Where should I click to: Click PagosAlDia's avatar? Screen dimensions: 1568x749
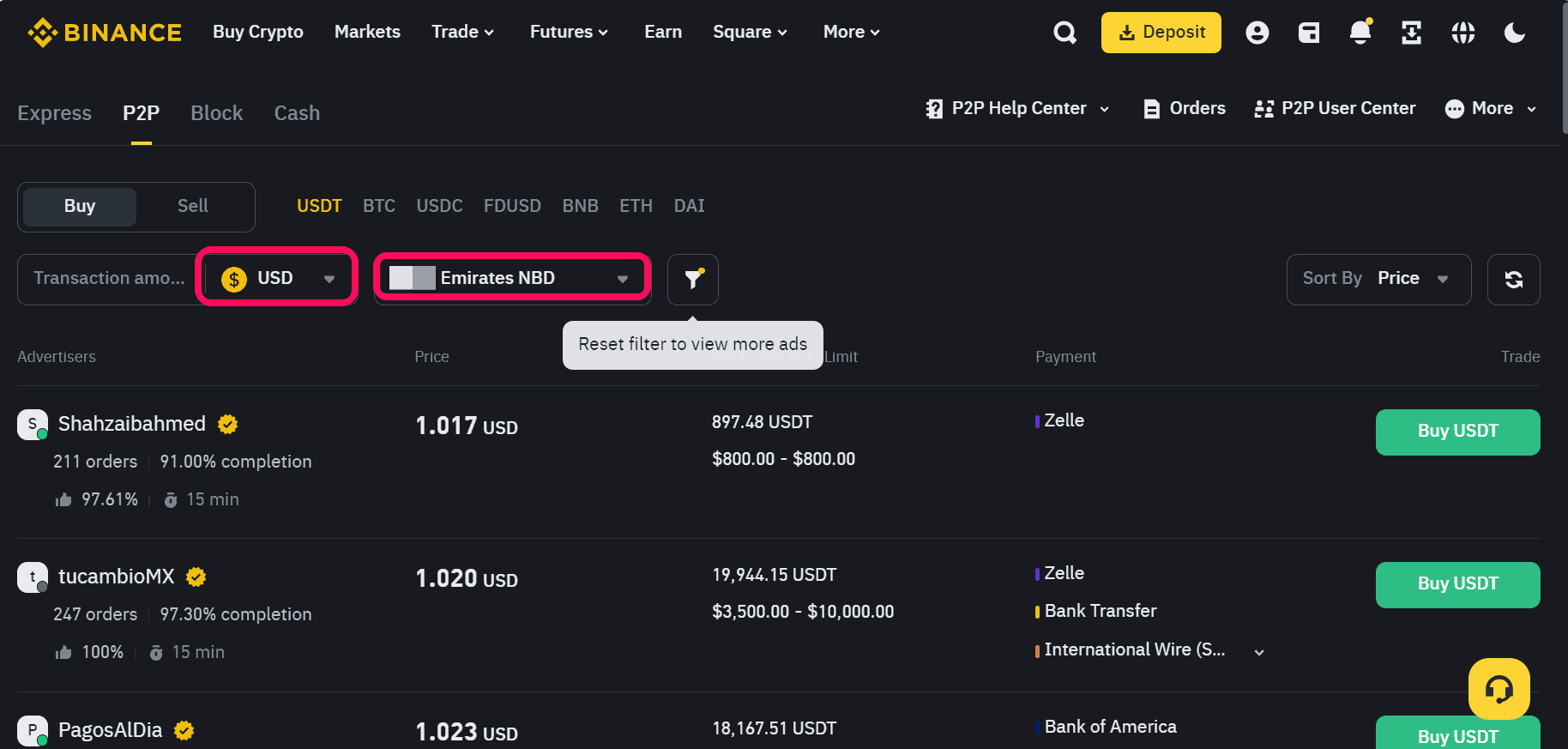33,730
